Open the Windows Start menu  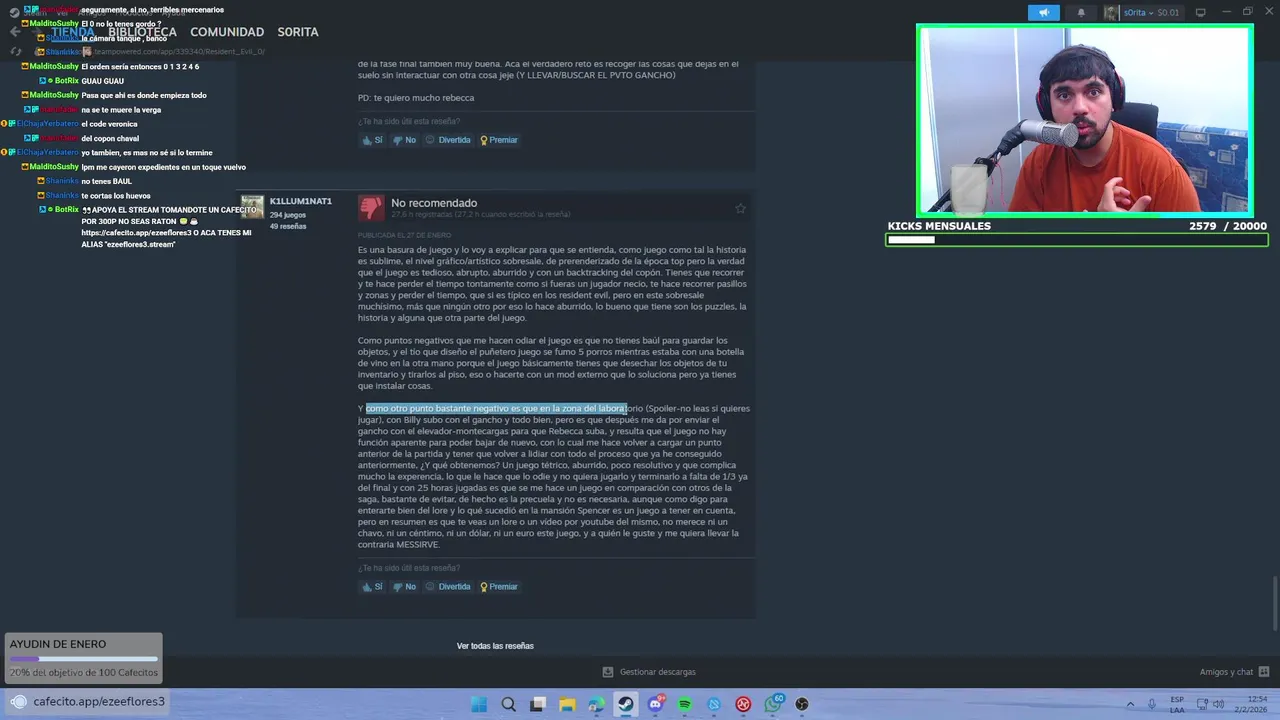[479, 704]
